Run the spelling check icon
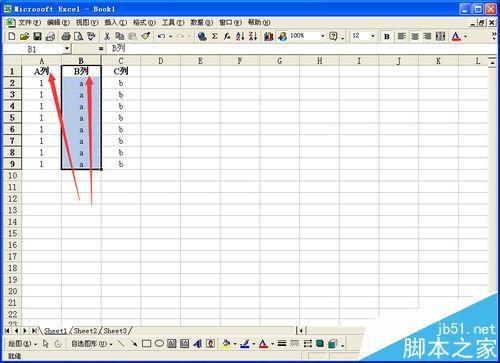Image resolution: width=500 pixels, height=363 pixels. [x=91, y=36]
